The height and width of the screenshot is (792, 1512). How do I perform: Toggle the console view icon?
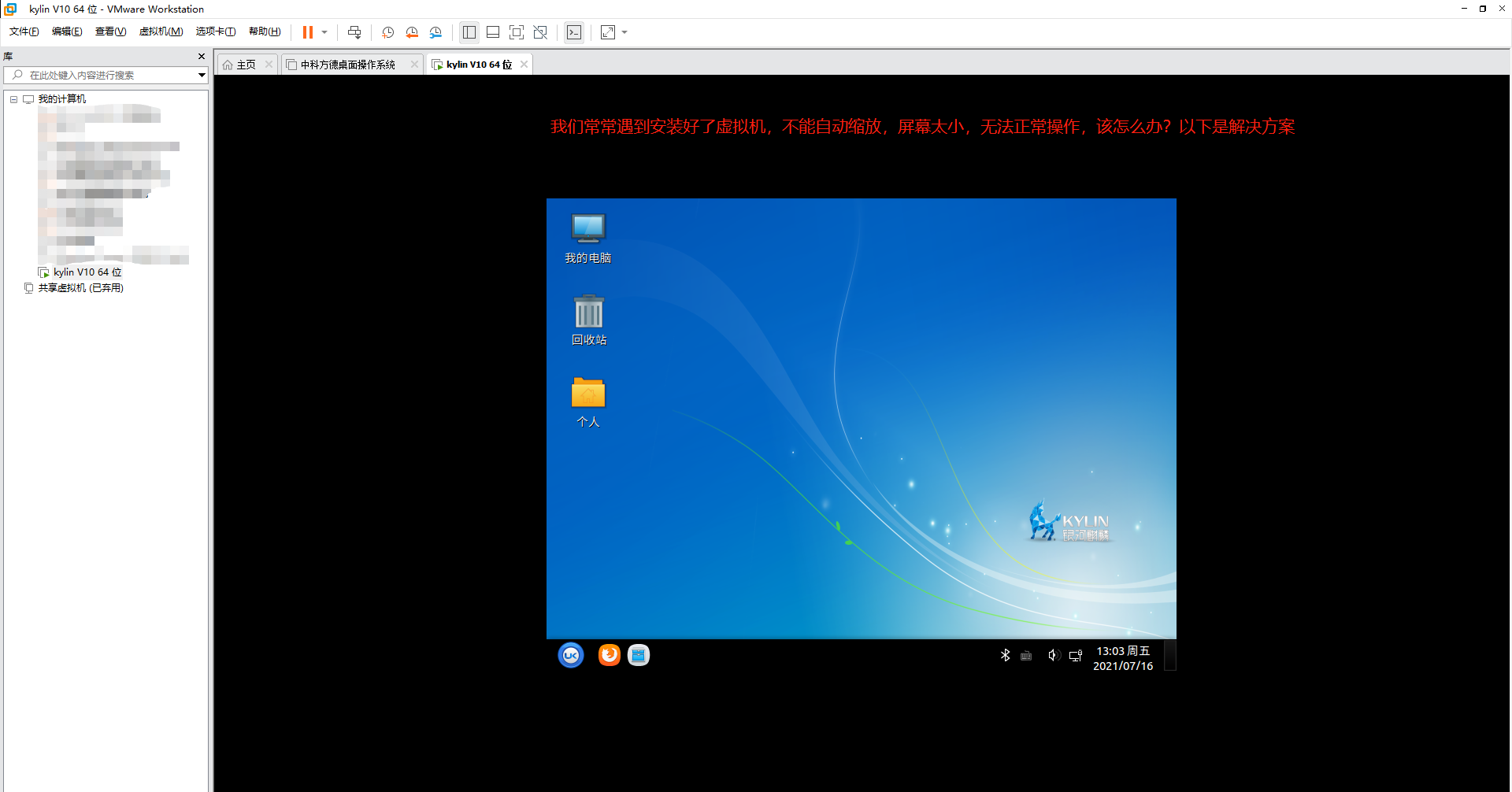[x=574, y=32]
